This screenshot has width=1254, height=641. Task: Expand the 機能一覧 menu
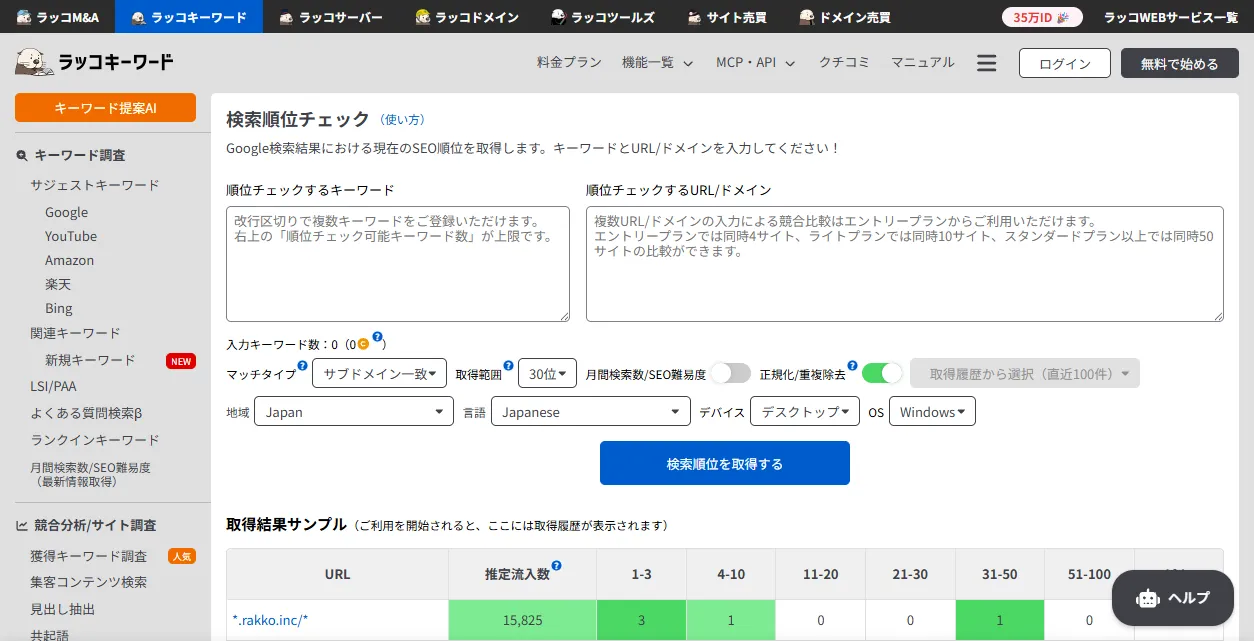pos(657,63)
